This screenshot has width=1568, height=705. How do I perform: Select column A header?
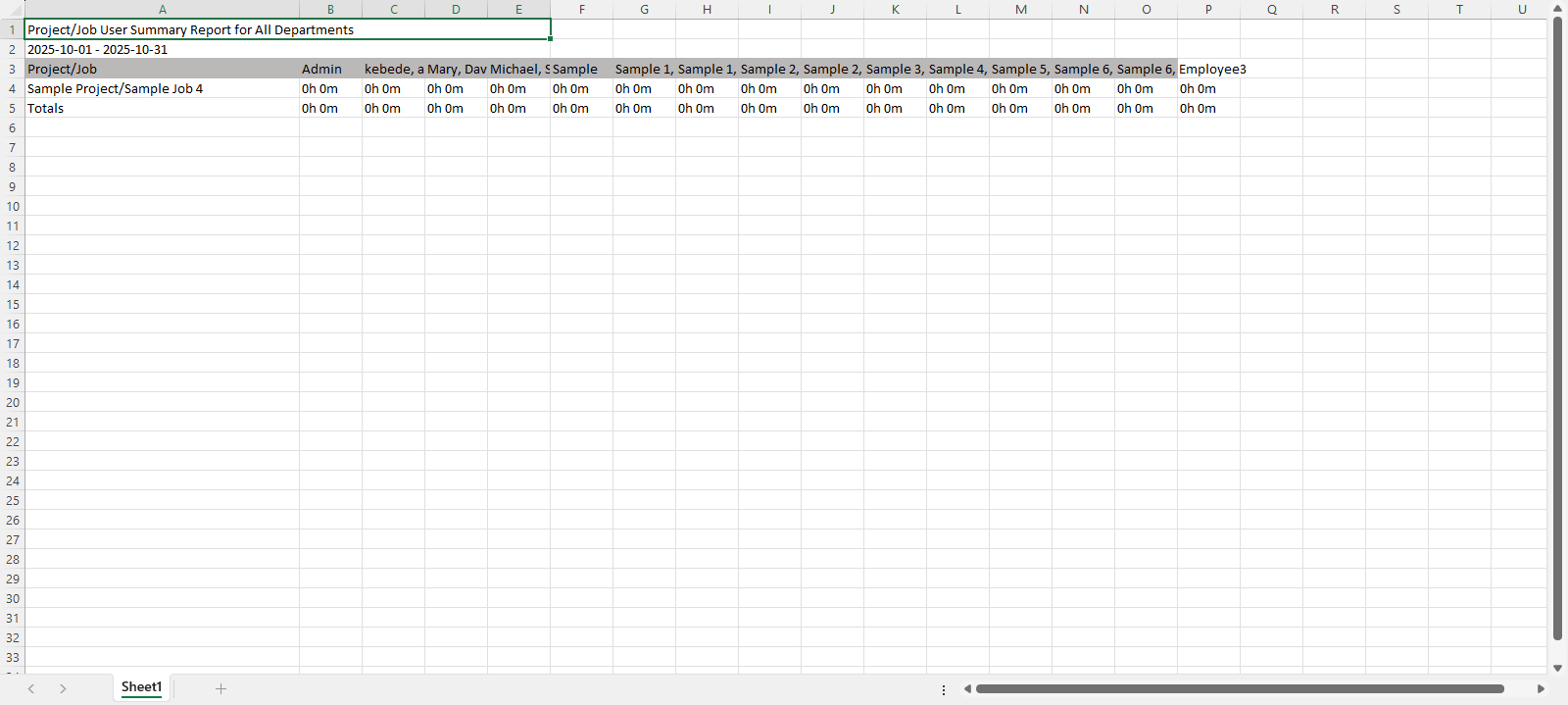click(x=162, y=10)
